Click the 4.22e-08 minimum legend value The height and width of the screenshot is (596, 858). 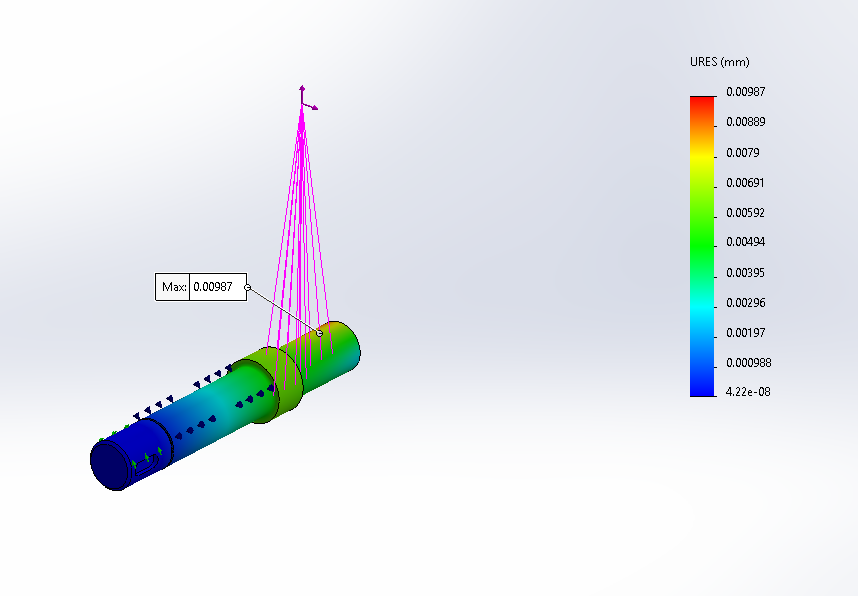point(747,392)
